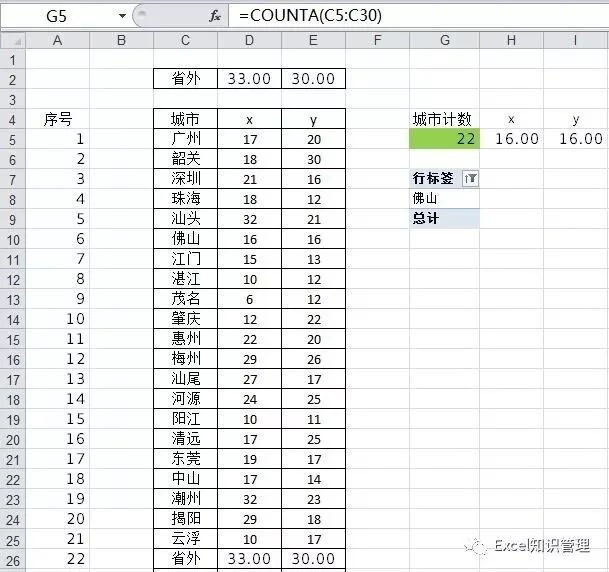Select the city cell 江门
Viewport: 609px width, 572px height.
click(185, 259)
